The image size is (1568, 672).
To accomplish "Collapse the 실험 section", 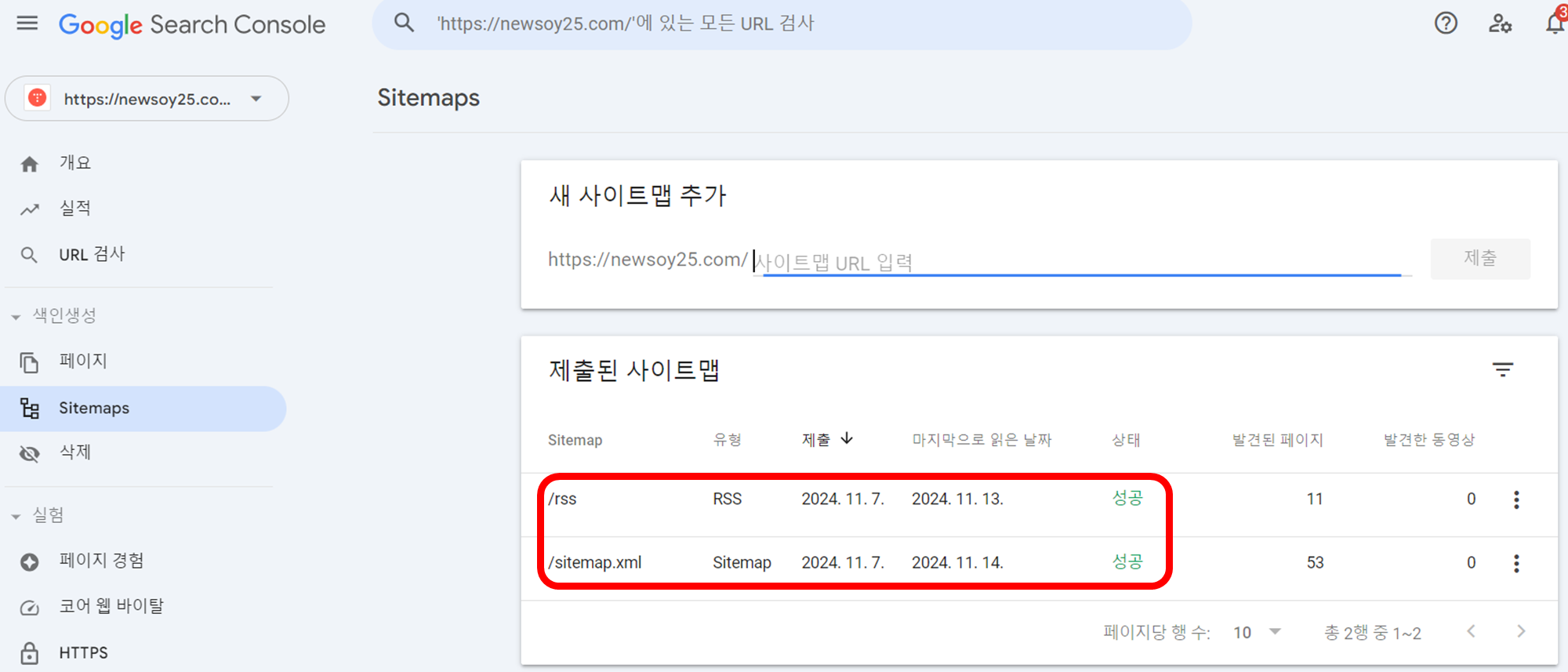I will tap(39, 515).
